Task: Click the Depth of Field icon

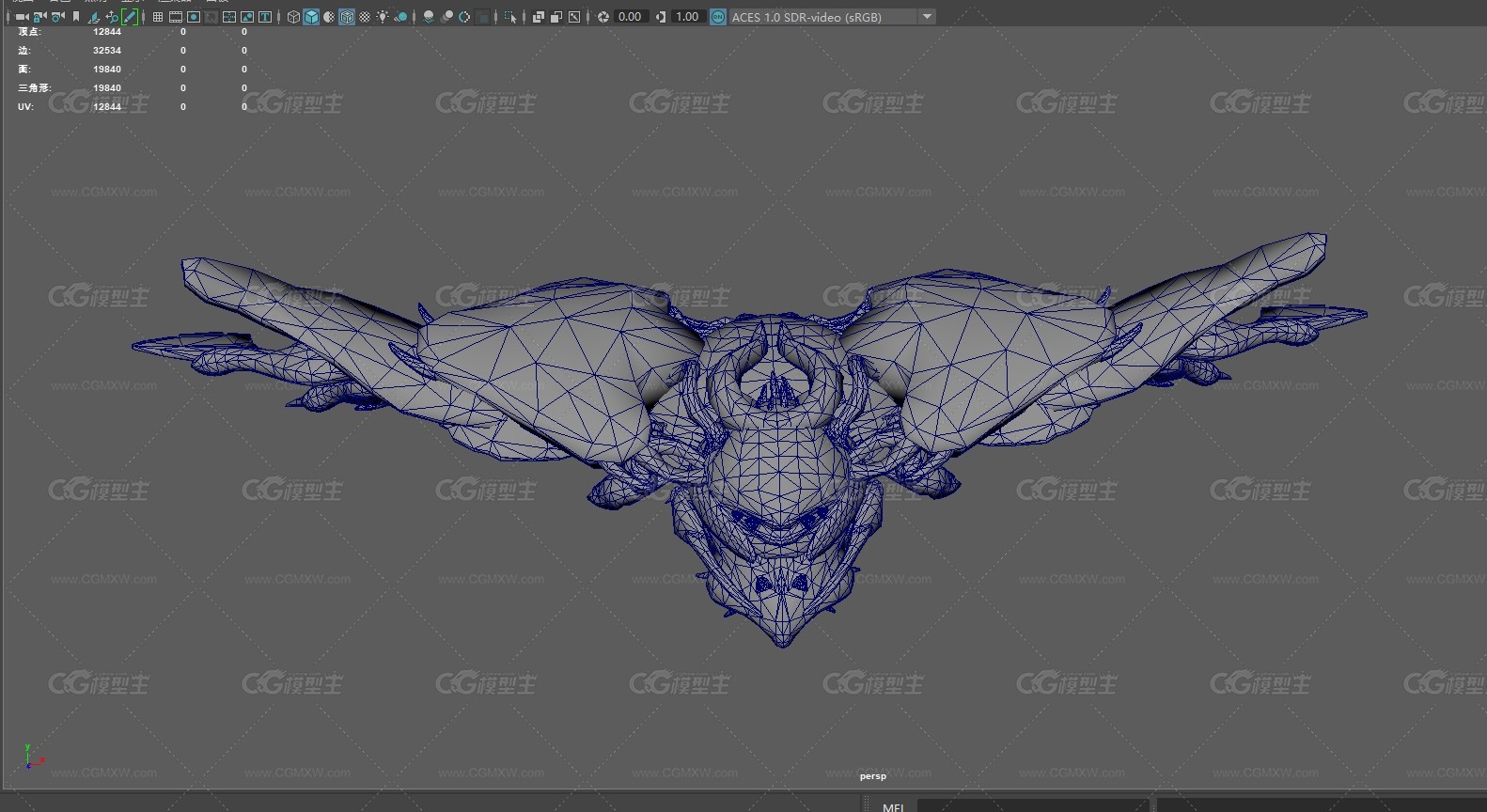Action: coord(482,17)
